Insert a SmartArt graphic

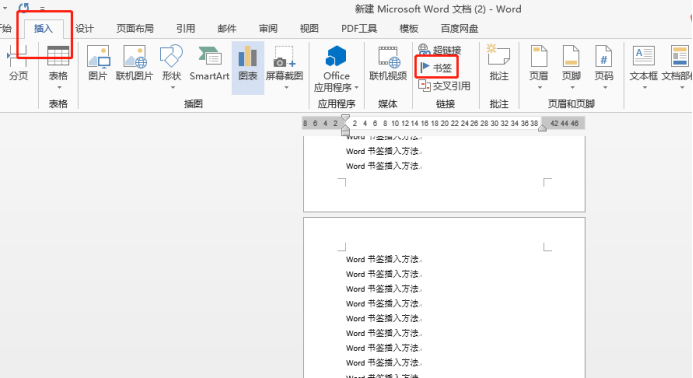coord(209,63)
